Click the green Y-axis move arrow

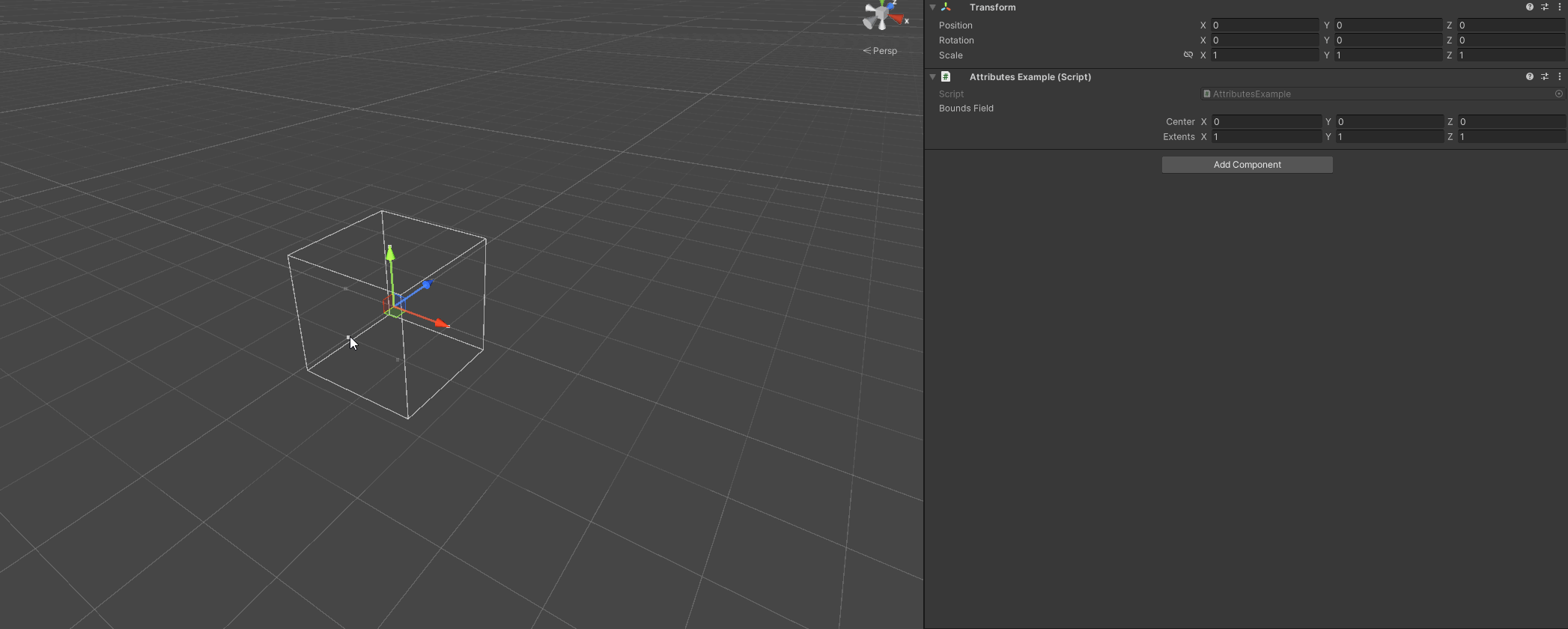(x=390, y=255)
